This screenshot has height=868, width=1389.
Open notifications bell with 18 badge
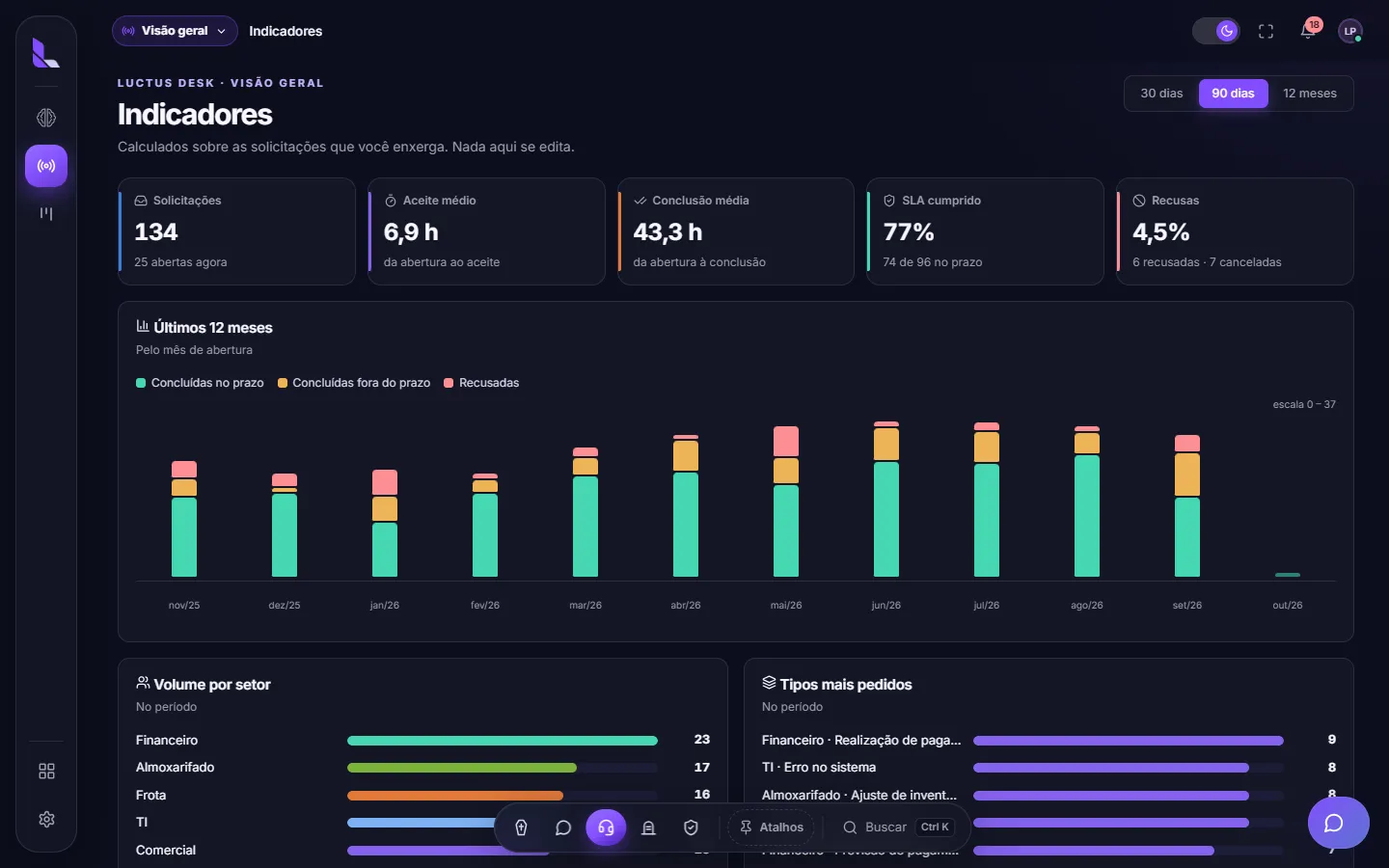[x=1309, y=31]
